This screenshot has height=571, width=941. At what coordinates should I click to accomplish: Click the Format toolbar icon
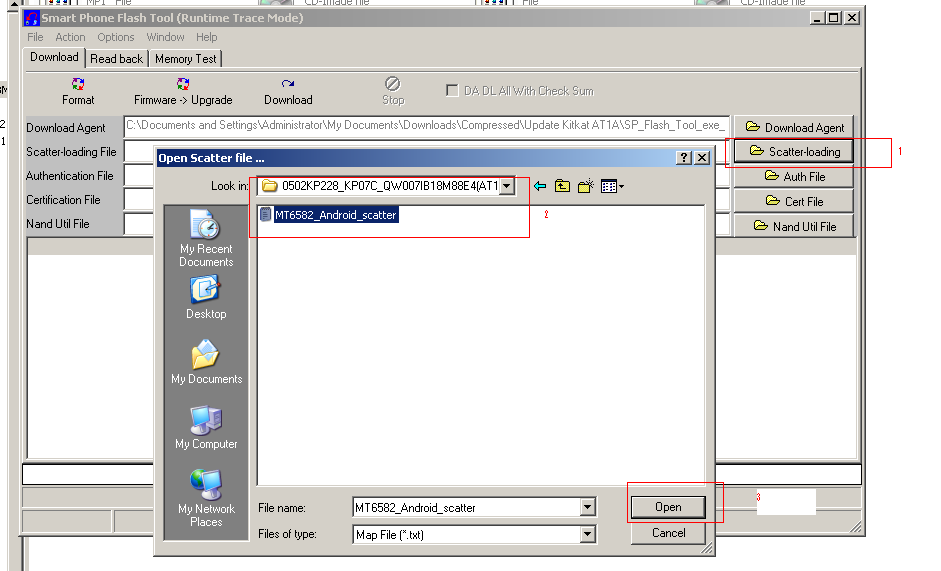tap(78, 91)
